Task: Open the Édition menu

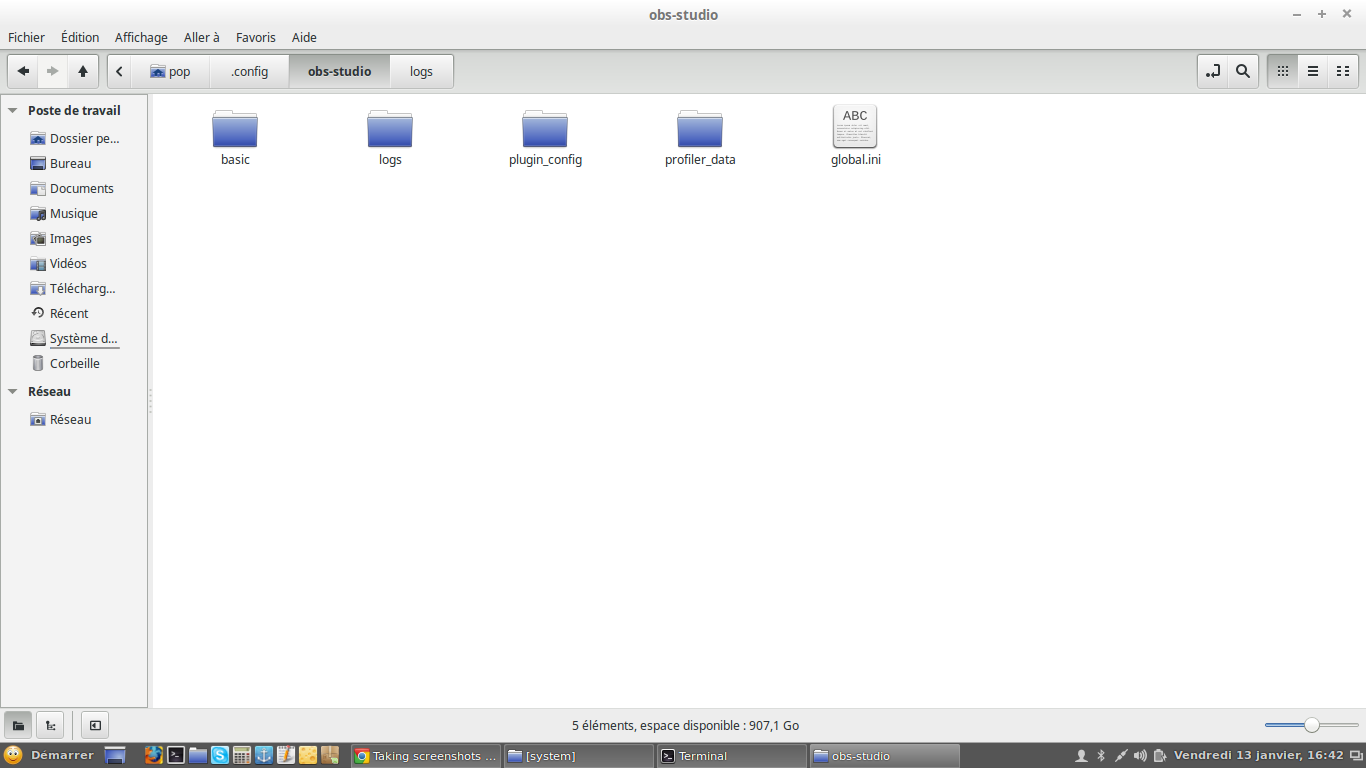Action: click(80, 37)
